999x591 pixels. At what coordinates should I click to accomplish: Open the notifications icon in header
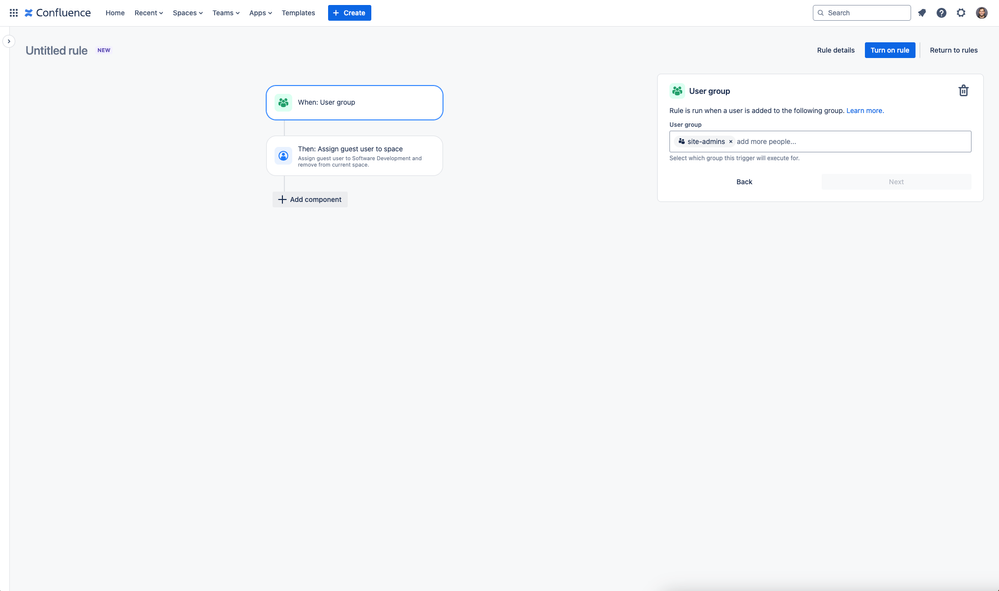click(x=922, y=13)
